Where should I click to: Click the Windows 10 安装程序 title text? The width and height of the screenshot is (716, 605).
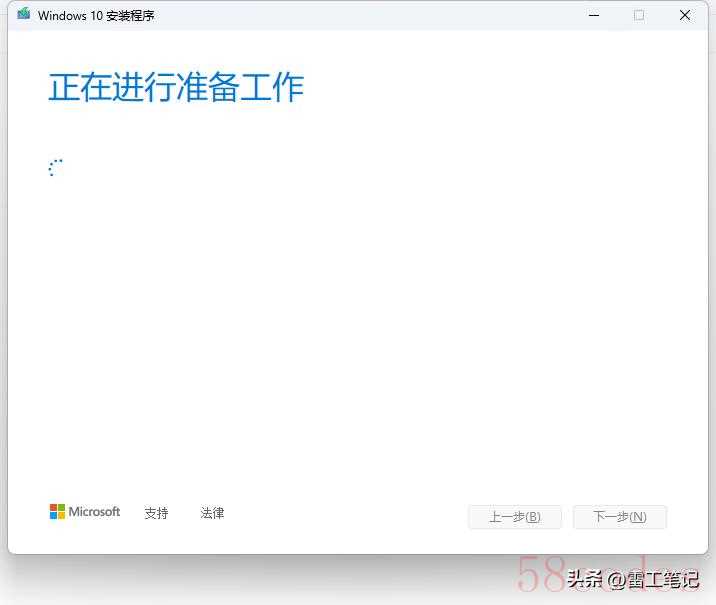(96, 16)
